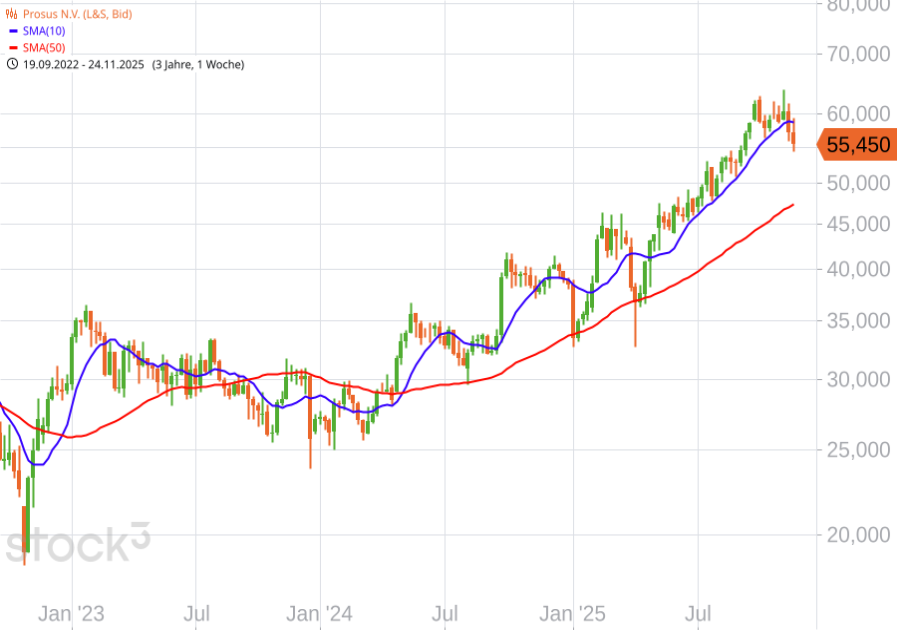Select the SMA(50) legend text

pos(43,48)
